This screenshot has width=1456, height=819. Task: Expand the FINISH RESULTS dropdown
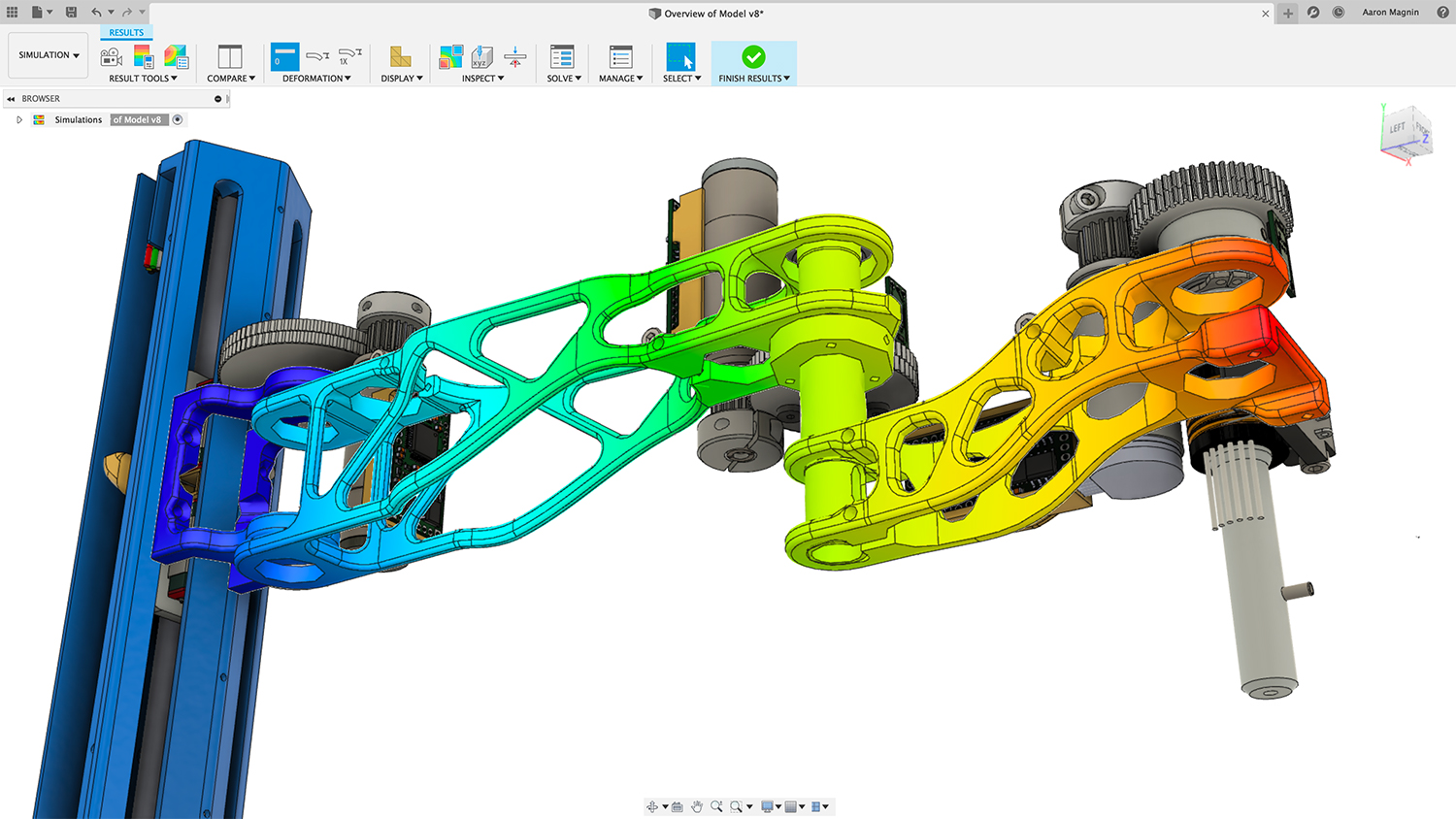click(x=754, y=79)
